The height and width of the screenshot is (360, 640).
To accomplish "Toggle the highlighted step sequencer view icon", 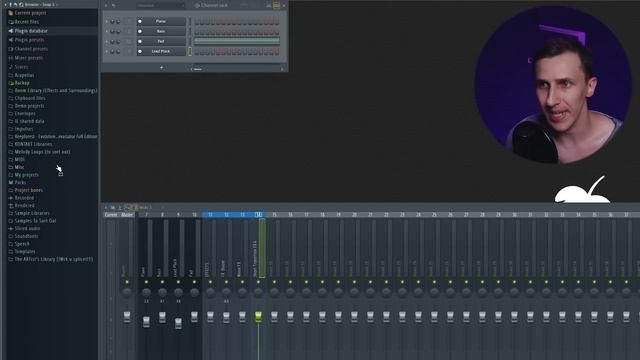I will (276, 6).
